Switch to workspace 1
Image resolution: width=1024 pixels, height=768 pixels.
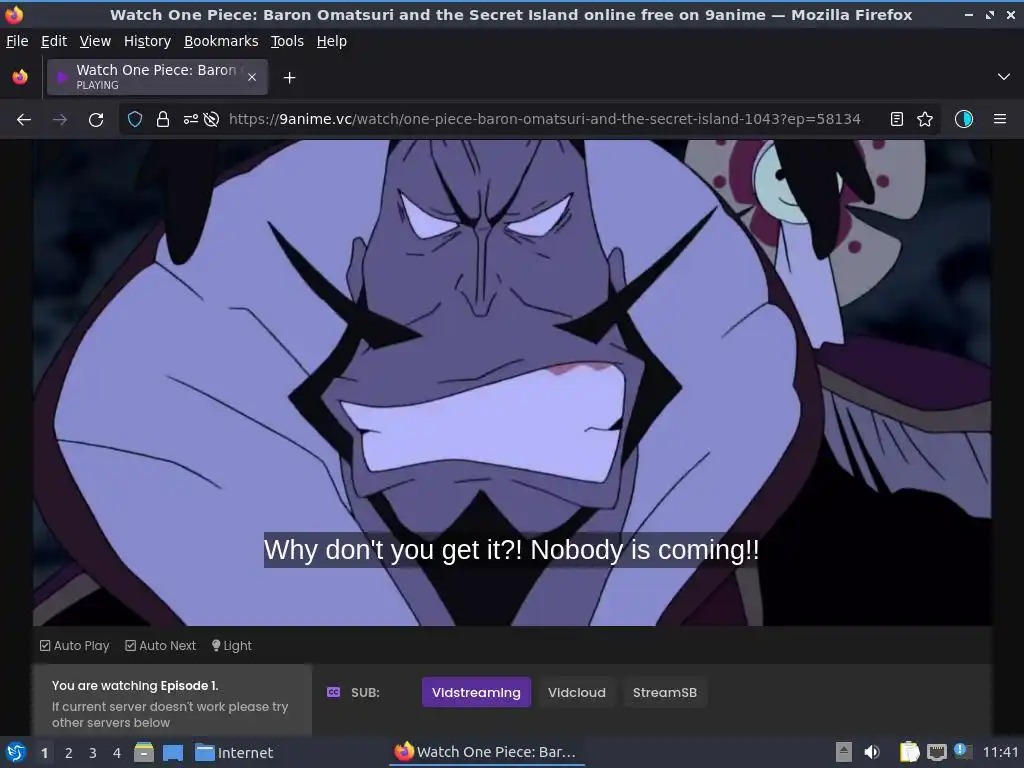tap(44, 753)
